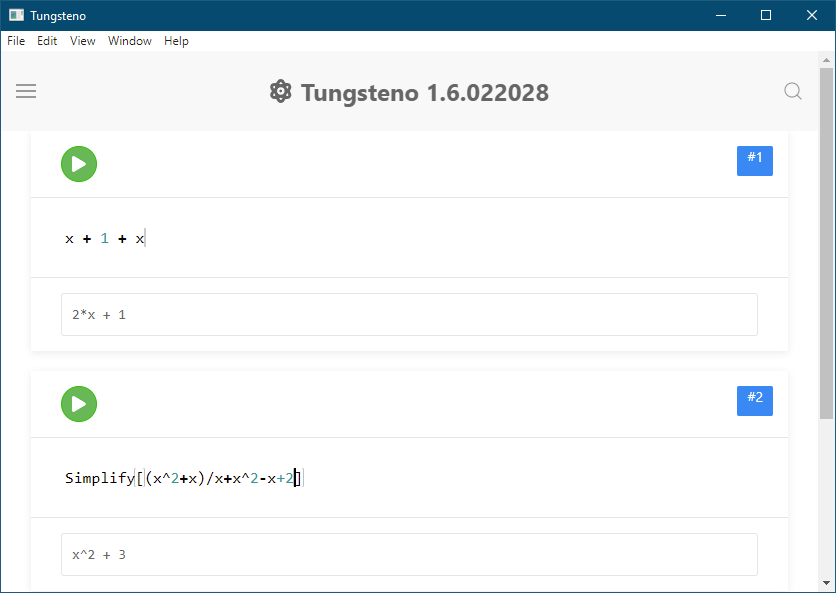The height and width of the screenshot is (593, 836).
Task: Click the scrollbar up arrow
Action: [x=826, y=60]
